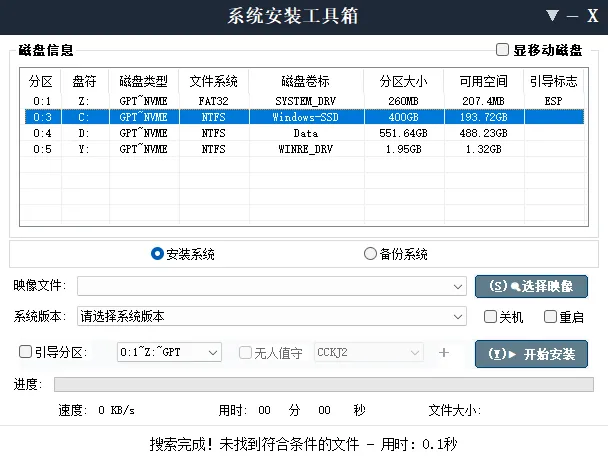Click the 文件大小 label
608x463 pixels.
pyautogui.click(x=454, y=410)
